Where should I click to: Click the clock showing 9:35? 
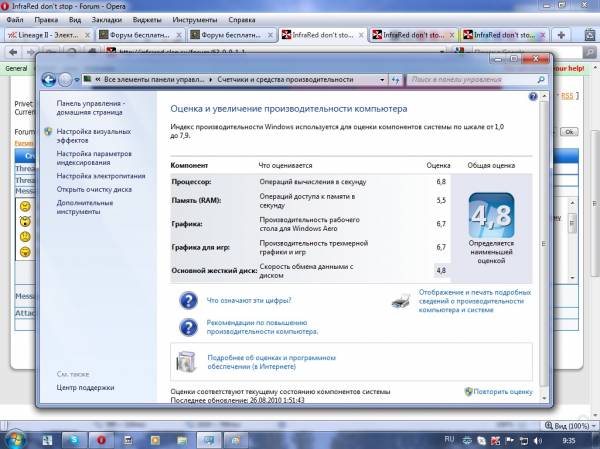coord(571,440)
